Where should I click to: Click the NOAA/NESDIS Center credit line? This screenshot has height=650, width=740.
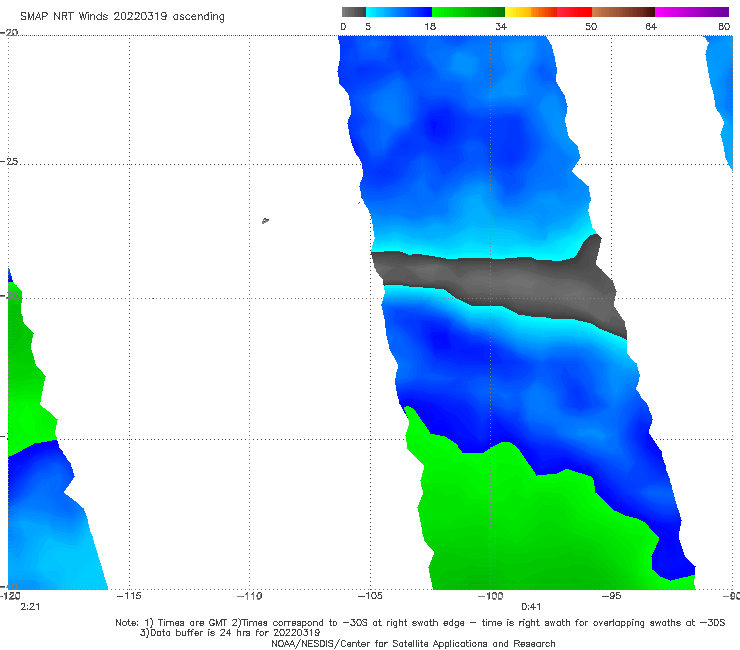click(x=413, y=644)
